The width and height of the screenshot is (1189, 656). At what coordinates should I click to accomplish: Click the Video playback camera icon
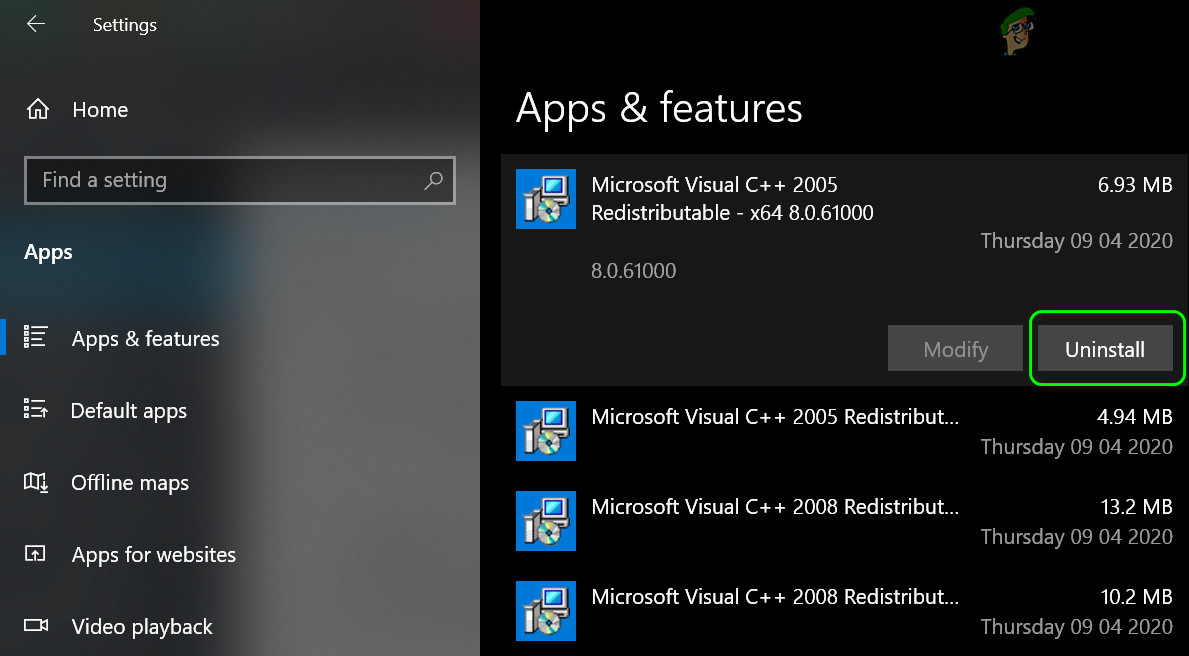(36, 626)
